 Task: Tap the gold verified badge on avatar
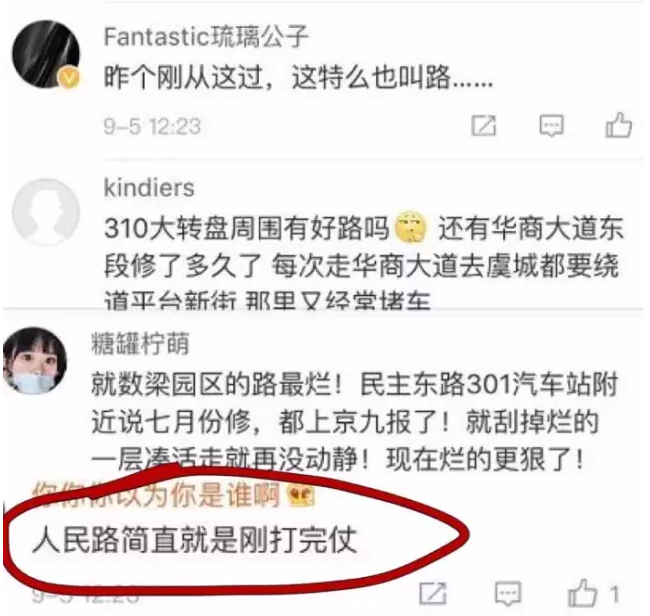pos(69,77)
